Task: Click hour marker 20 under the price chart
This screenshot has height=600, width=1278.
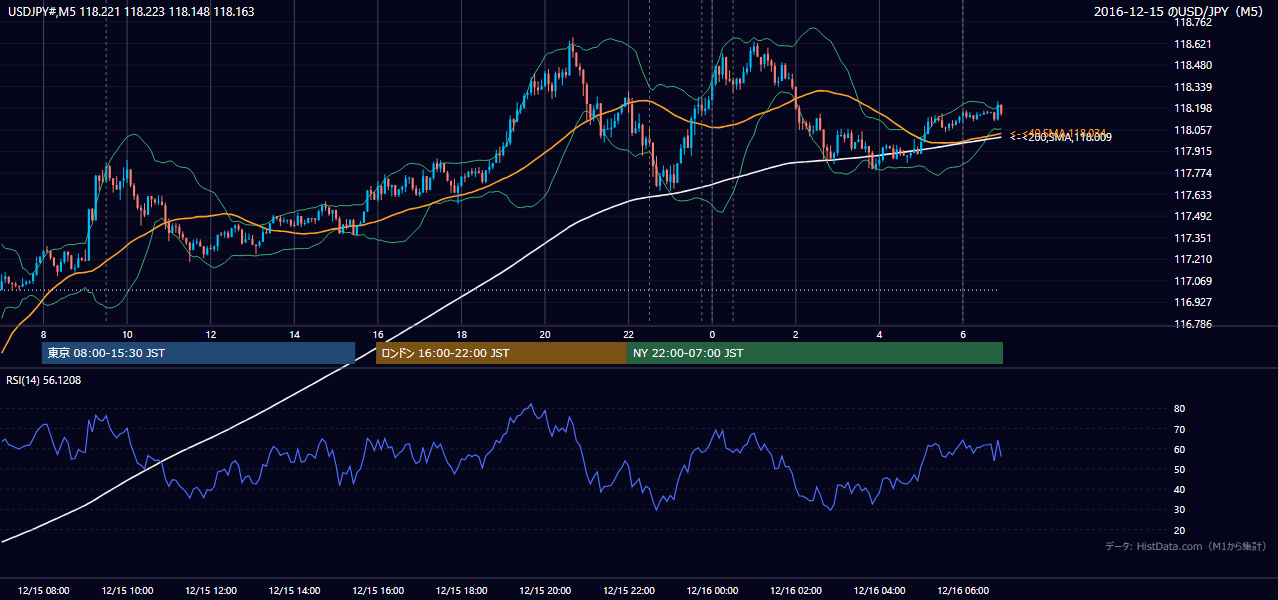Action: click(x=545, y=333)
